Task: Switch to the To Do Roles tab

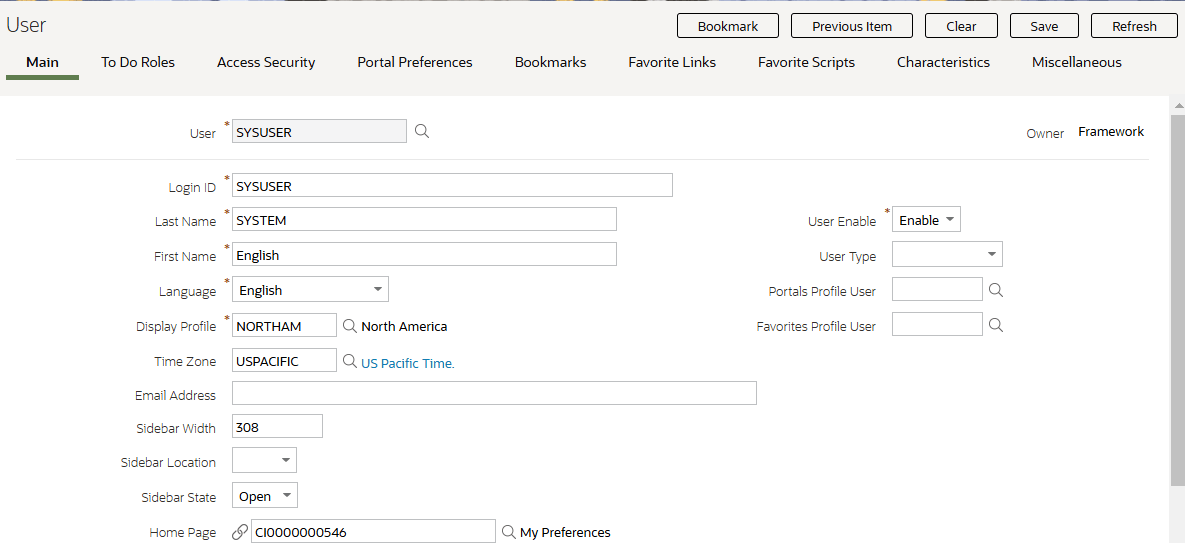Action: click(138, 63)
